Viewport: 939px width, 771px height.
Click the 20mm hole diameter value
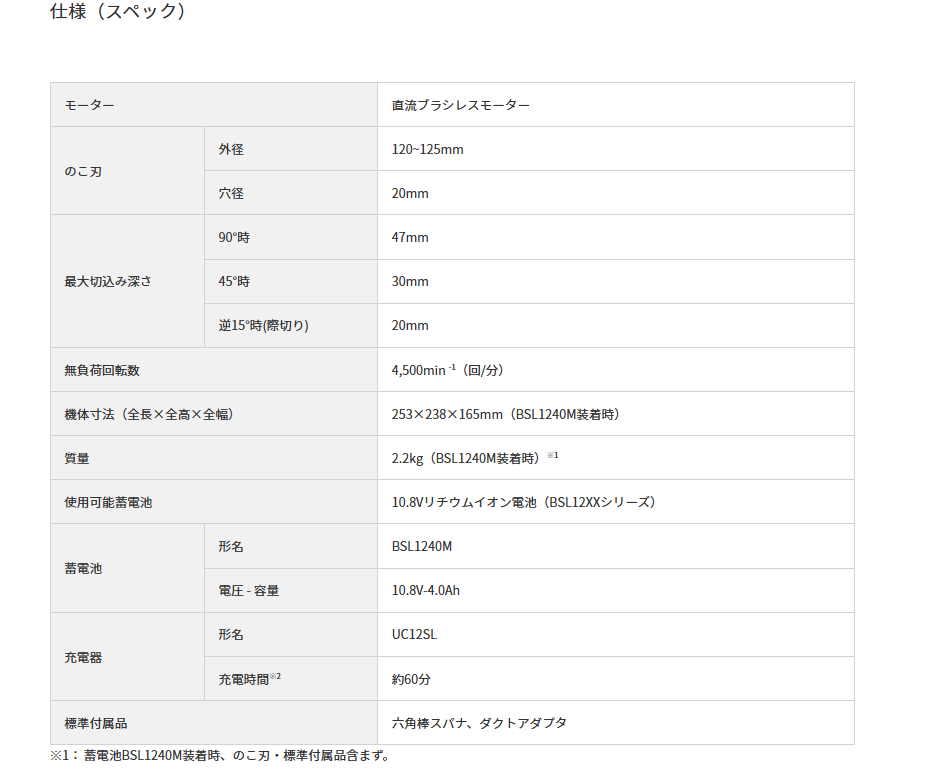tap(407, 192)
